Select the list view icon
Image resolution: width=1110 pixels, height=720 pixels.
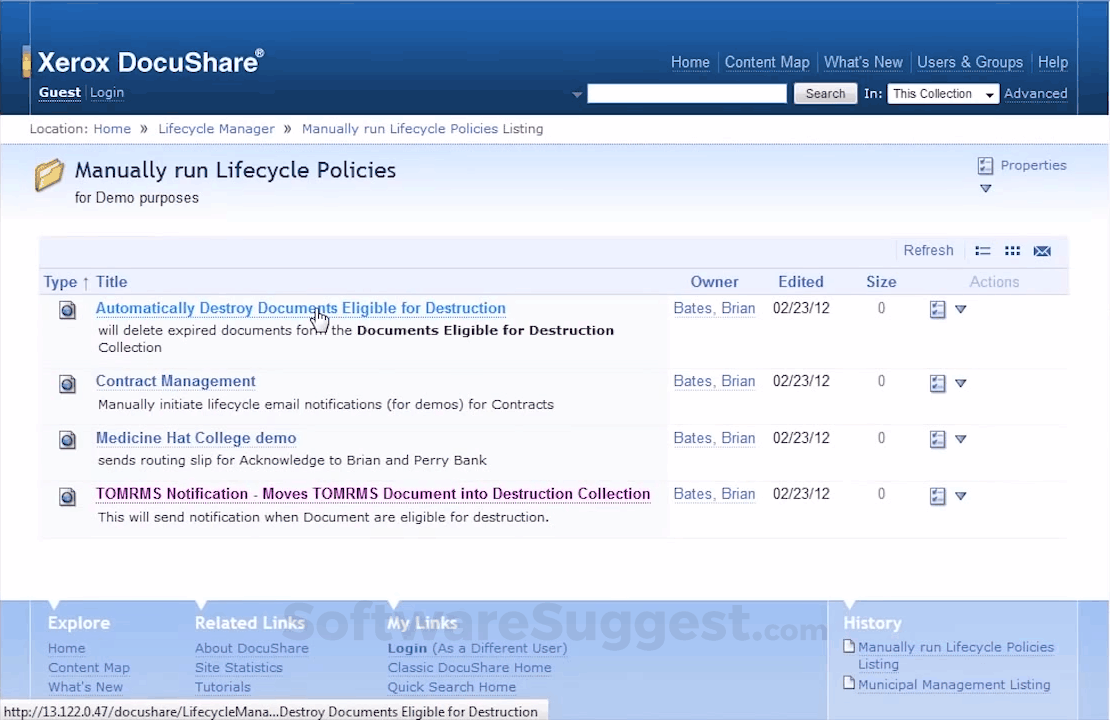coord(982,251)
